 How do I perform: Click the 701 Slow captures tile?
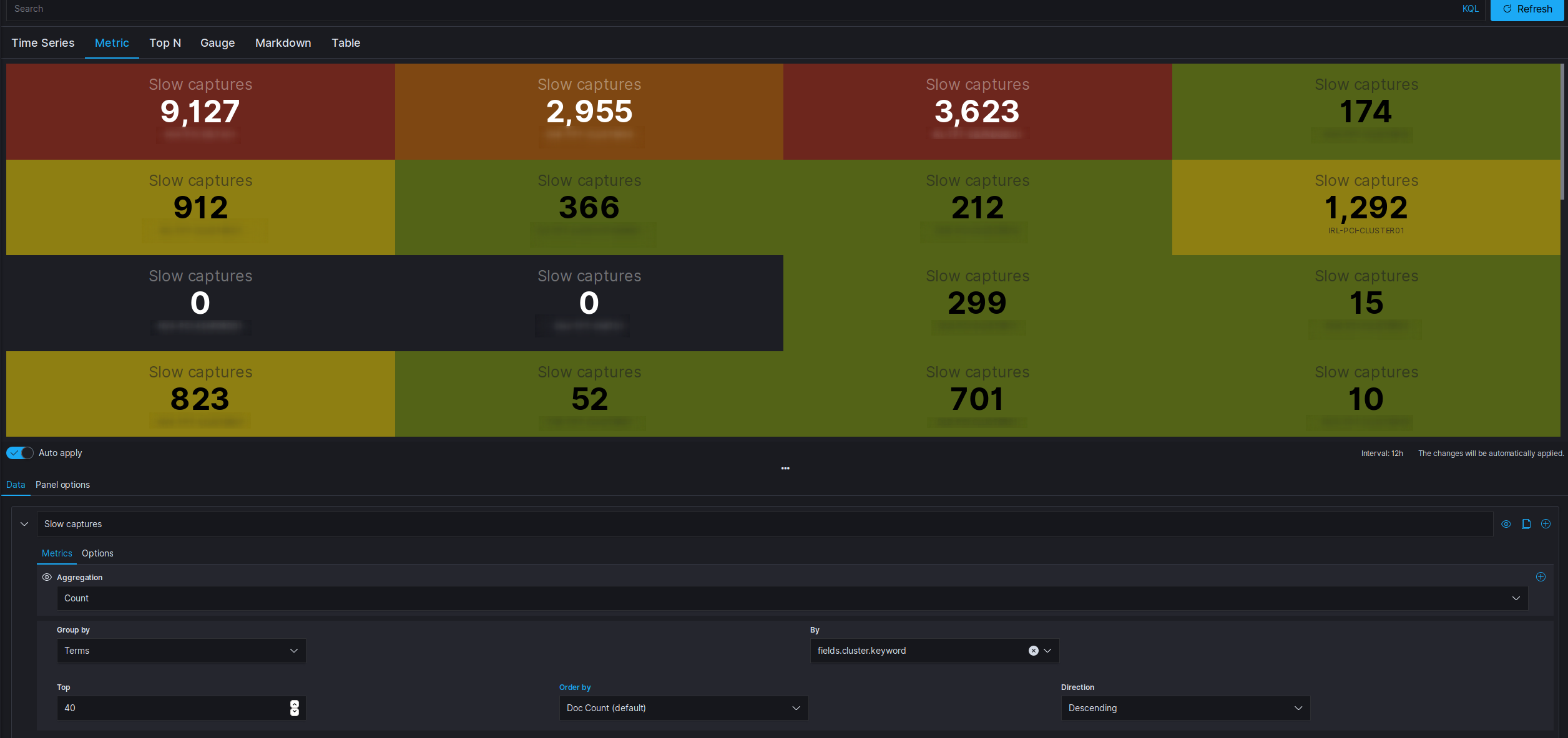click(x=978, y=394)
